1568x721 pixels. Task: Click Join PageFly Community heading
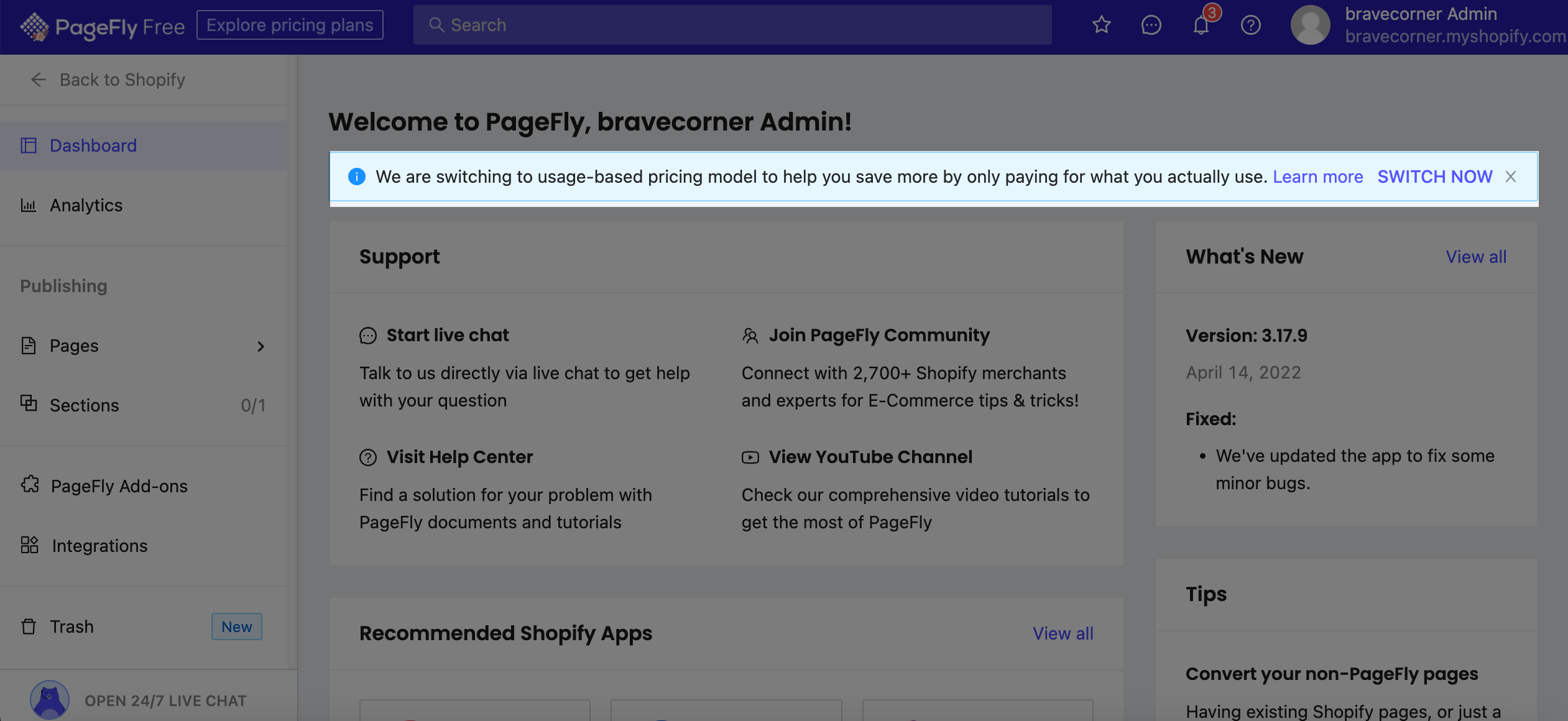point(879,335)
